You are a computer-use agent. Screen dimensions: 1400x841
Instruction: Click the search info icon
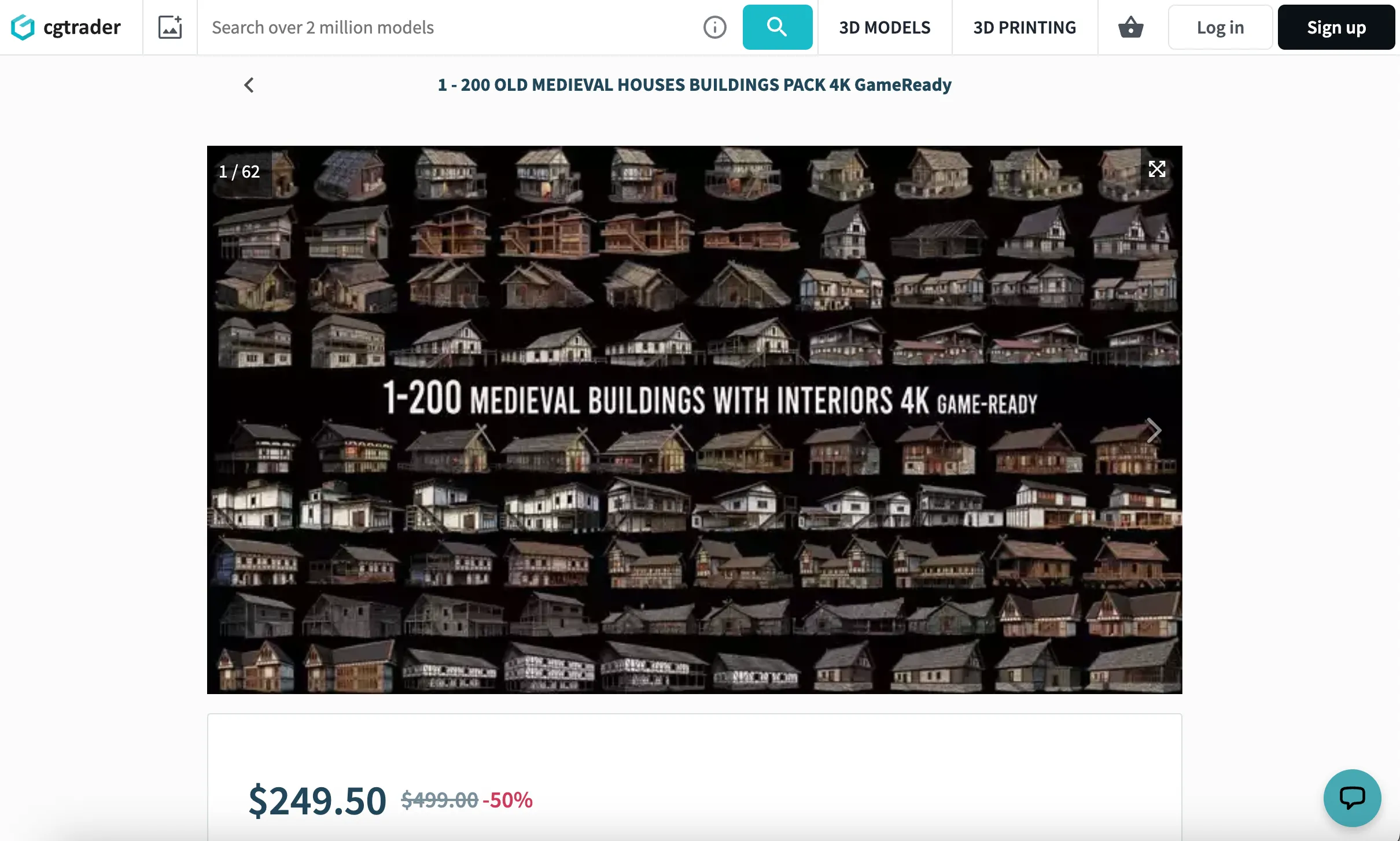(x=715, y=27)
